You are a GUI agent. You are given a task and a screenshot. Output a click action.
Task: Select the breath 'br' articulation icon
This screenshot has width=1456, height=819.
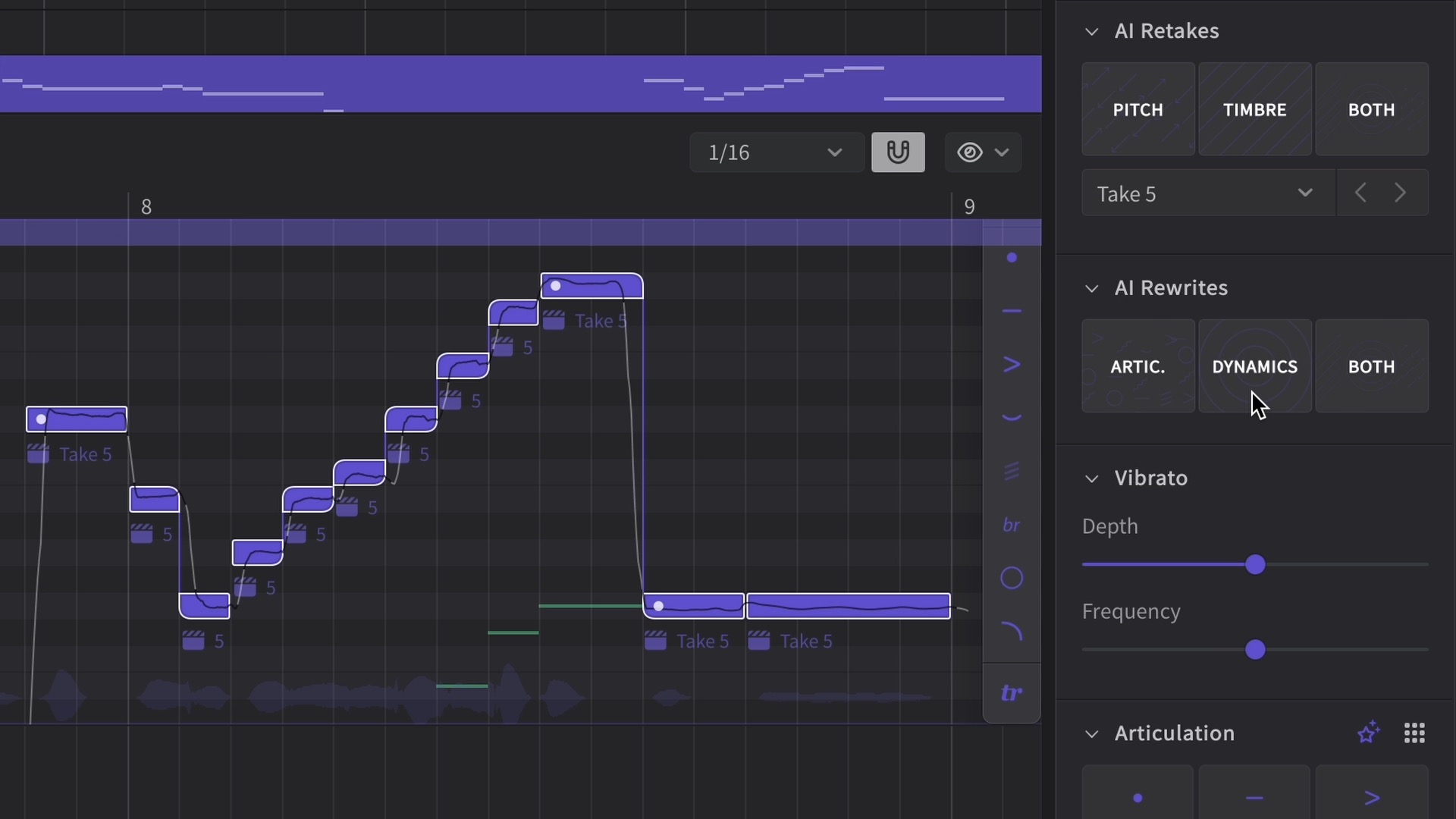[1012, 525]
